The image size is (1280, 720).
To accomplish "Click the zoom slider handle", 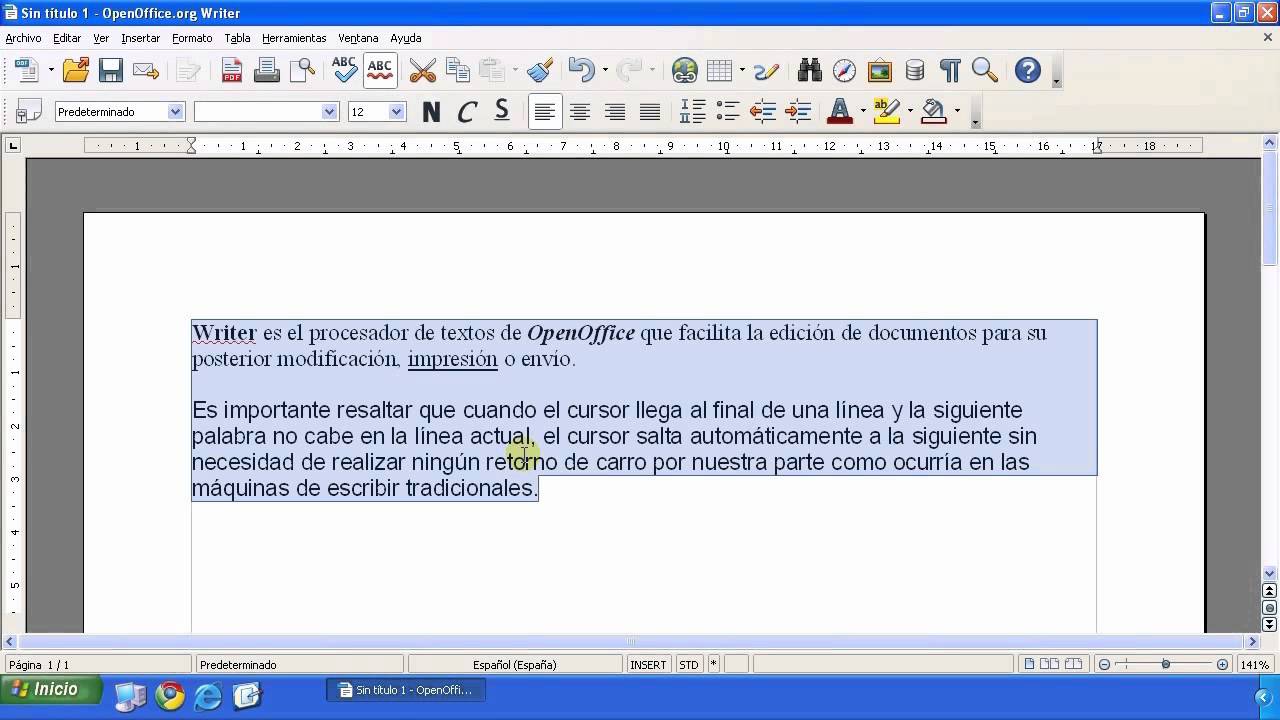I will 1166,665.
